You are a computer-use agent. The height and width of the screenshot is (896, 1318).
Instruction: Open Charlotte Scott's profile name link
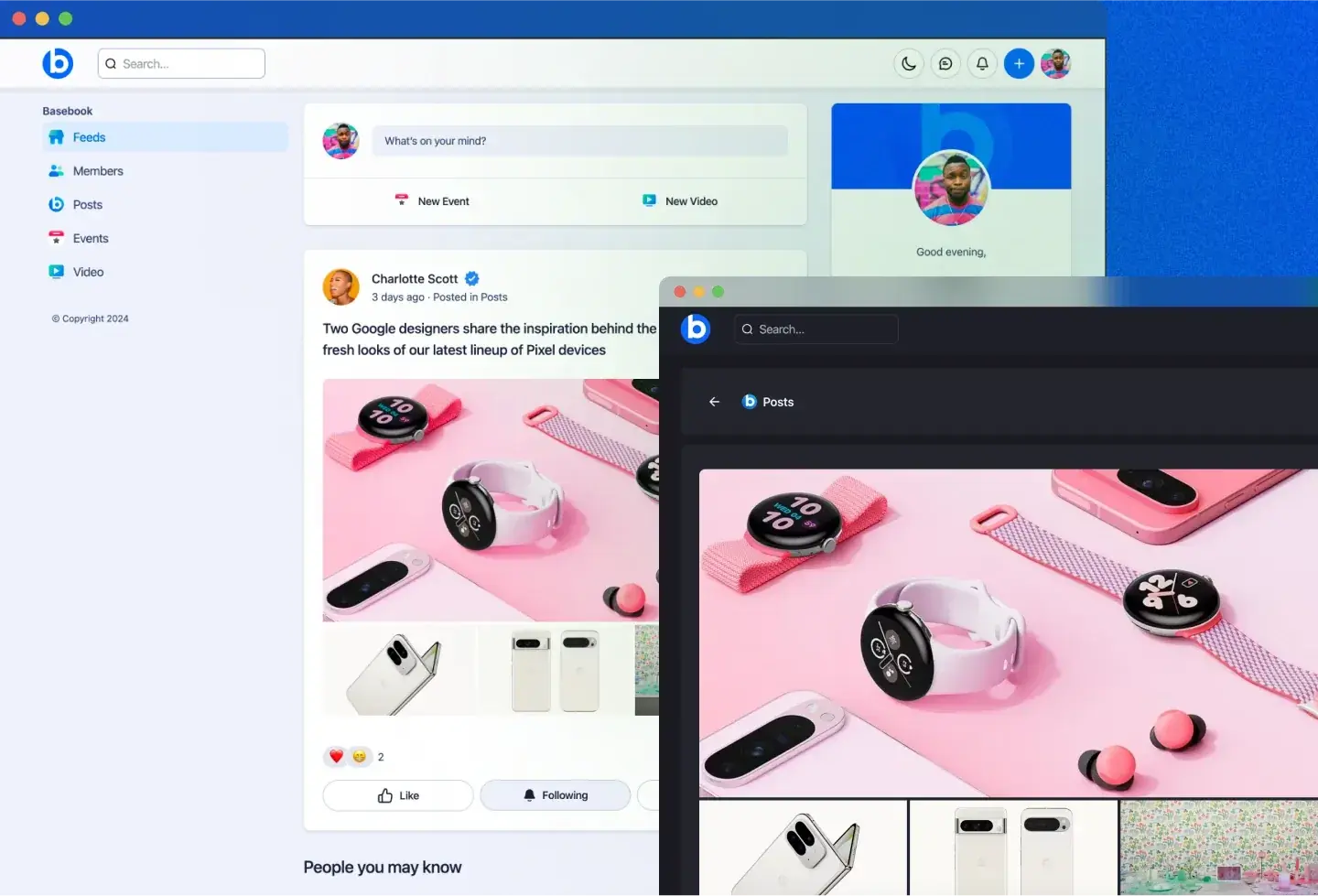point(415,279)
